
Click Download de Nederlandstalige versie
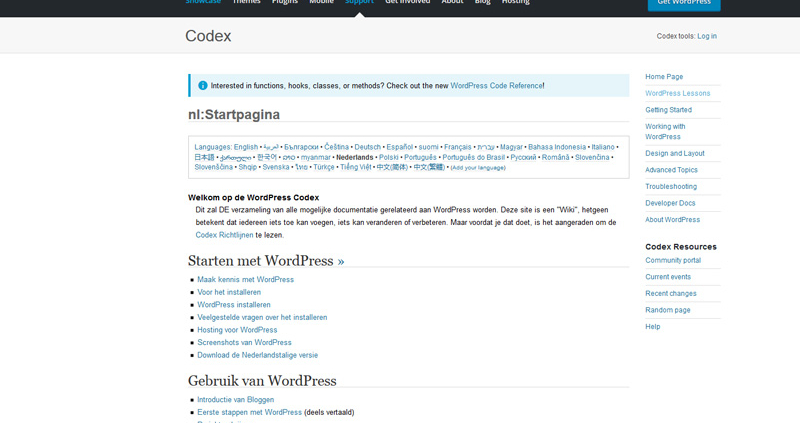[x=258, y=355]
